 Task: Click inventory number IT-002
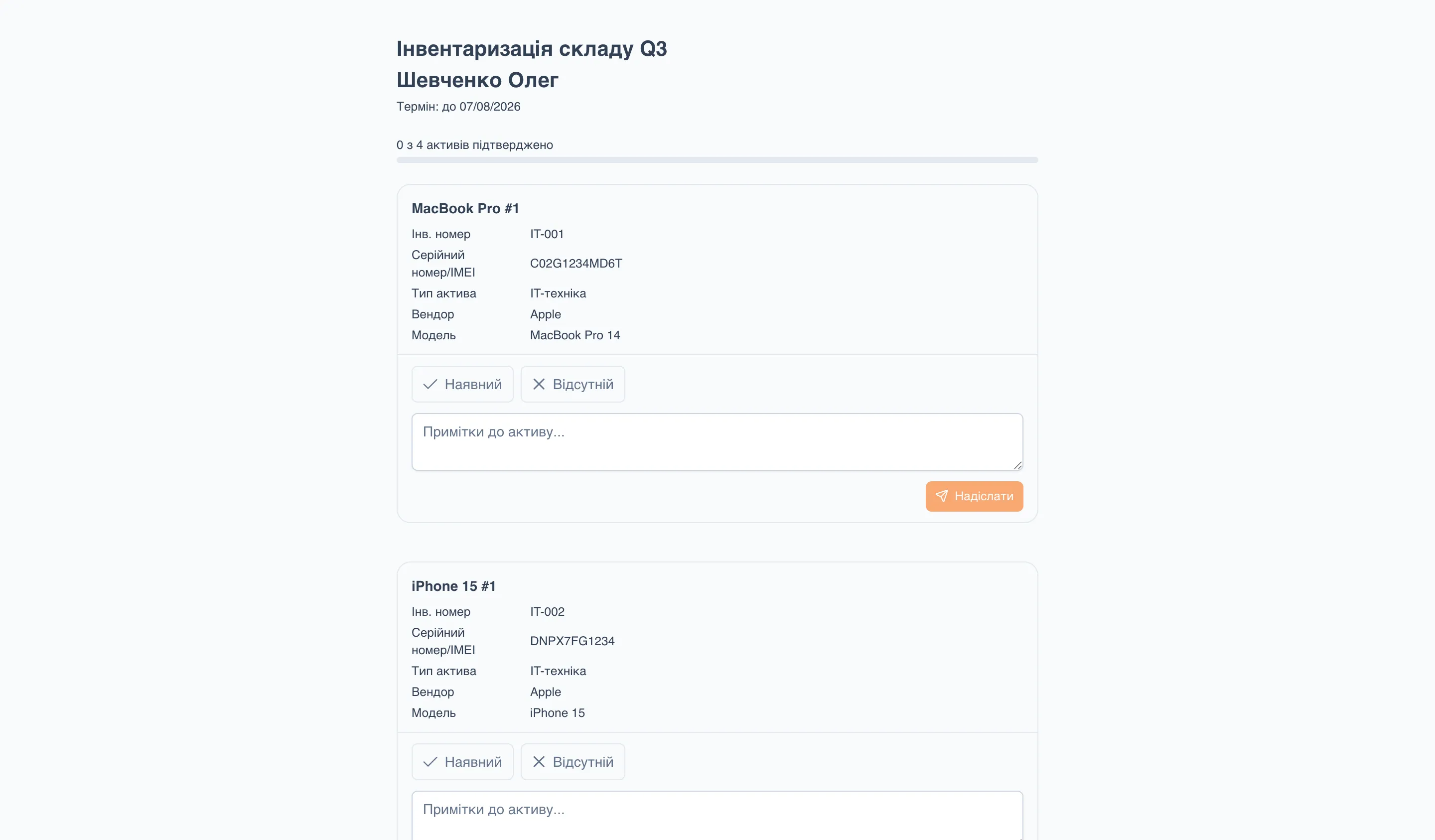click(x=547, y=612)
